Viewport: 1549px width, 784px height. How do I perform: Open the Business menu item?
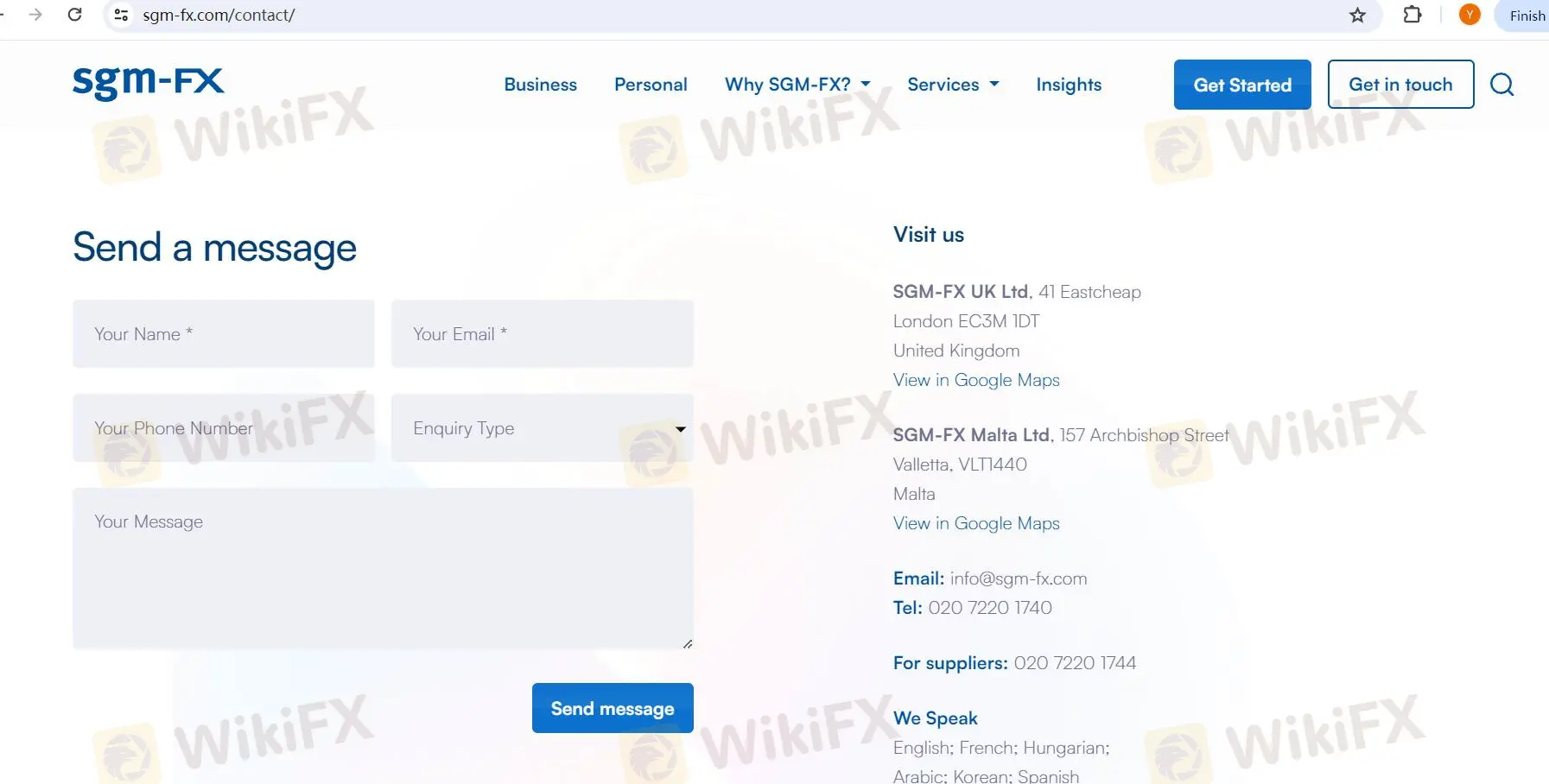point(541,85)
